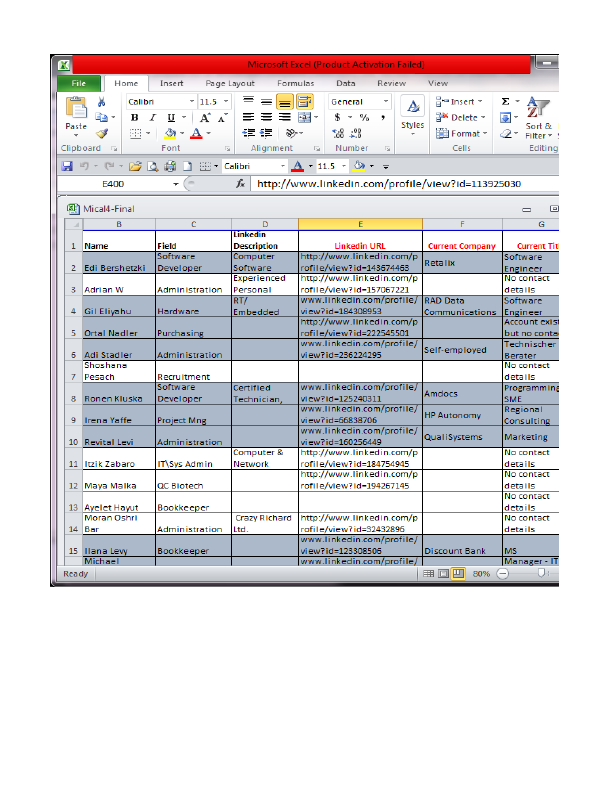Click Decrease Decimal icon
The image size is (612, 792).
[356, 133]
